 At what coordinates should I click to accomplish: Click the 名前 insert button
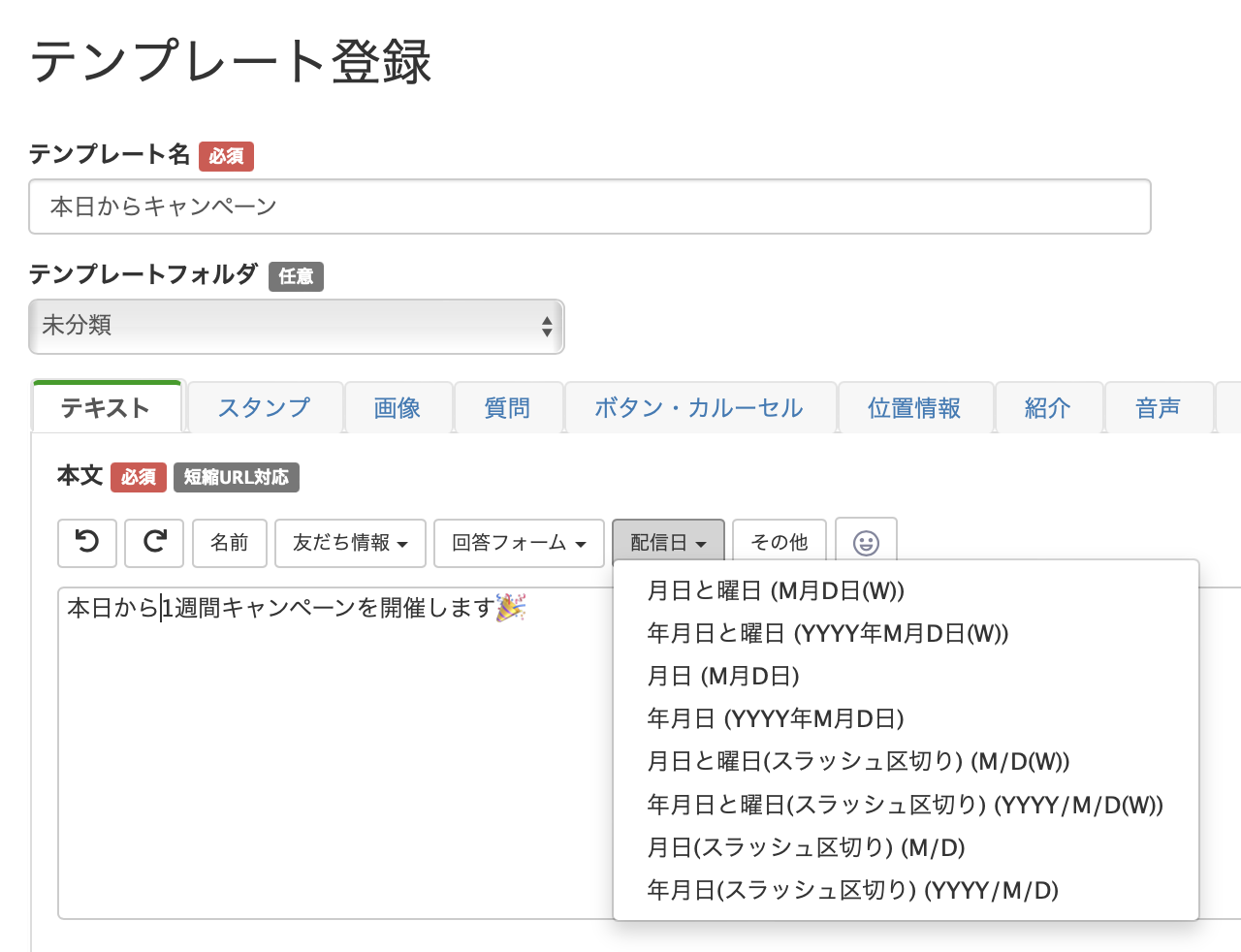pyautogui.click(x=229, y=543)
